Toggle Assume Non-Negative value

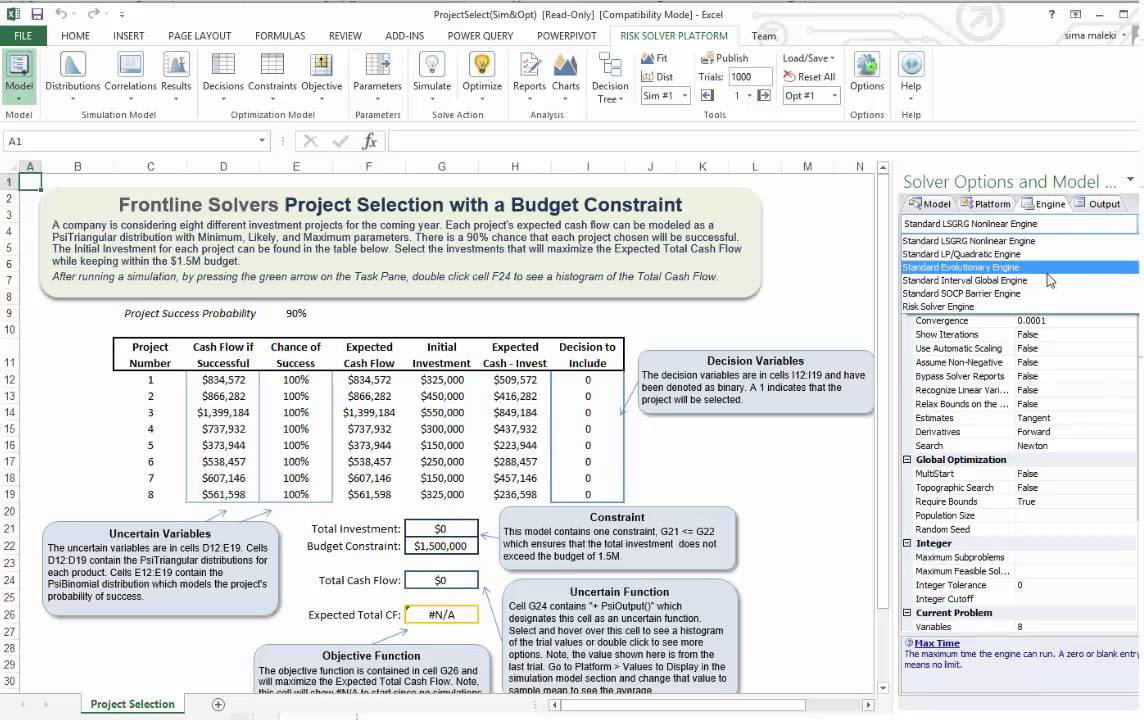click(x=1027, y=363)
